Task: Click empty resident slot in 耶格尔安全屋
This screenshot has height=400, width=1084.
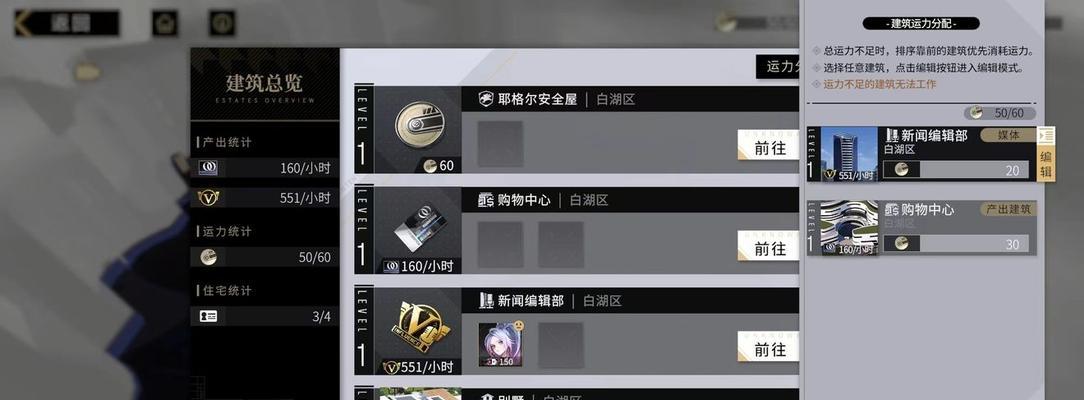Action: pyautogui.click(x=500, y=144)
